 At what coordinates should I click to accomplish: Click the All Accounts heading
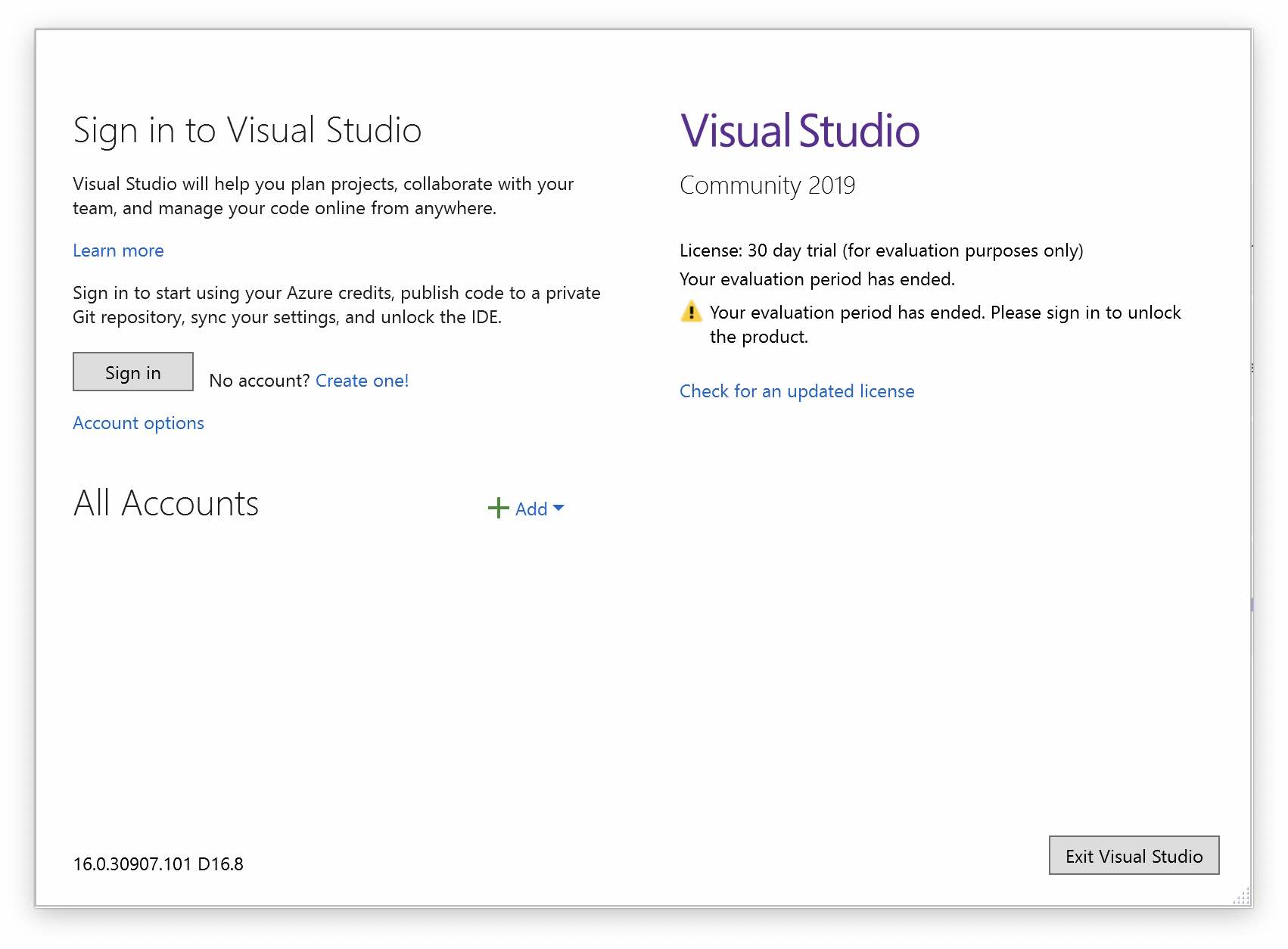[166, 504]
